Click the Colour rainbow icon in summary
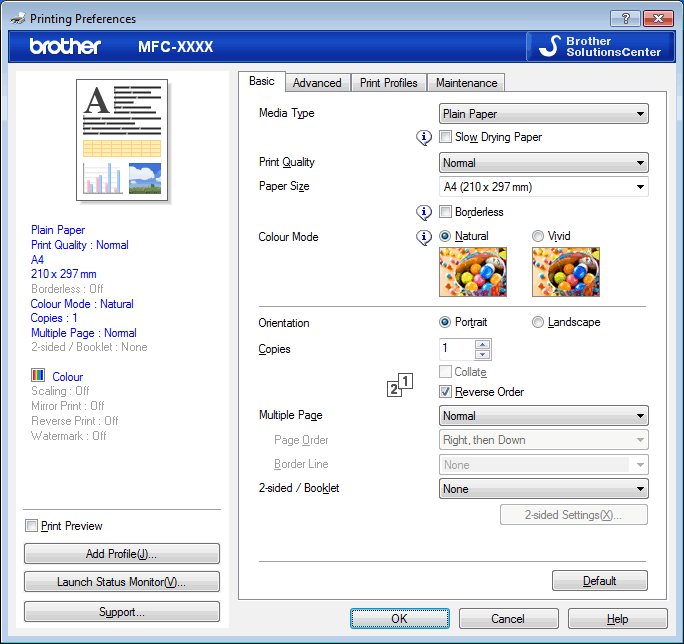This screenshot has width=684, height=644. click(x=38, y=375)
